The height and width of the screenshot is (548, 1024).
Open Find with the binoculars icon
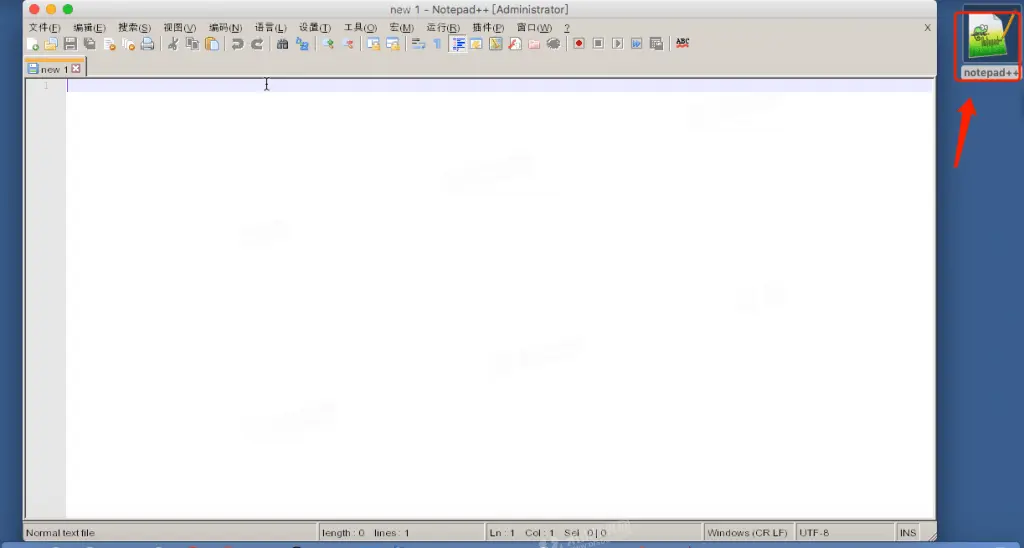(x=283, y=44)
